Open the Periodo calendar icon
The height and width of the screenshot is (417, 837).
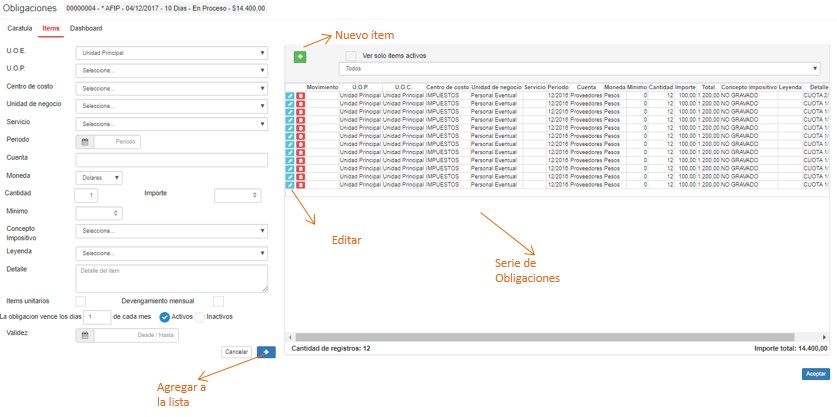(86, 142)
